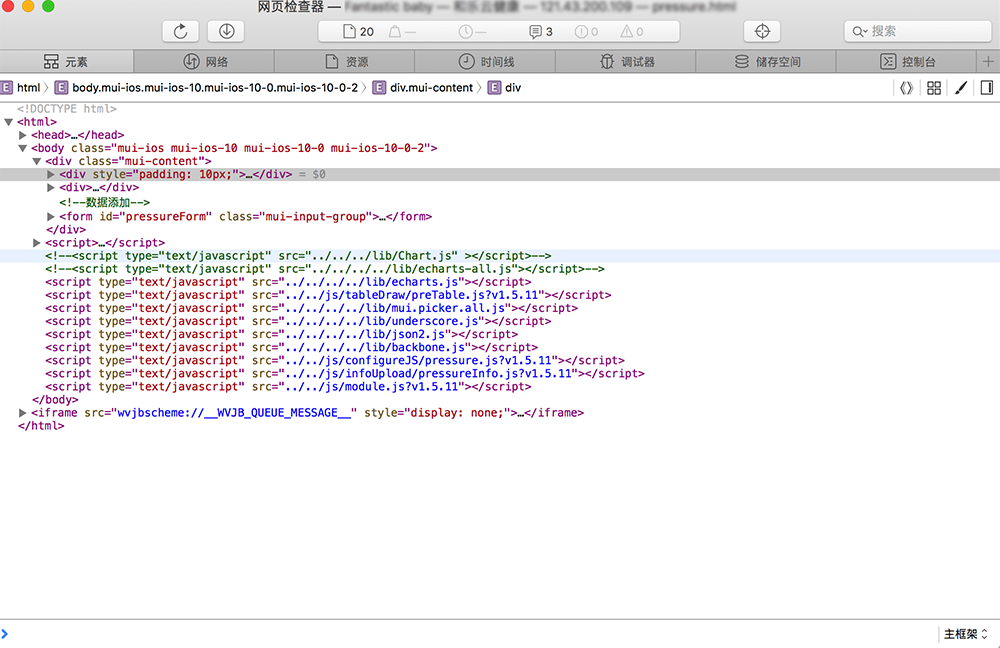Click the yellow minimize window button
The image size is (1000, 648).
point(28,6)
